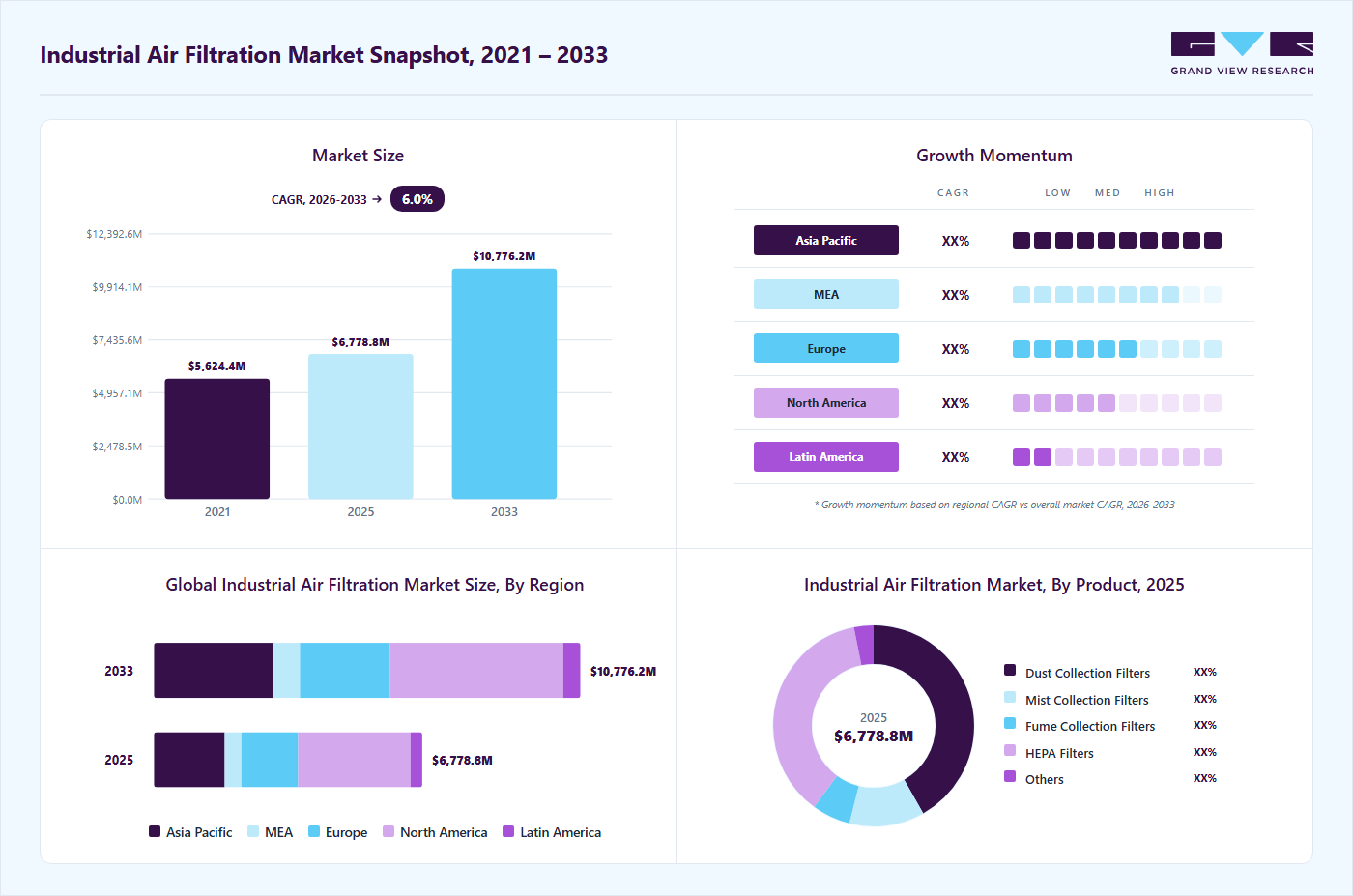Click the Latin America label in Growth Momentum
This screenshot has width=1353, height=896.
click(826, 457)
